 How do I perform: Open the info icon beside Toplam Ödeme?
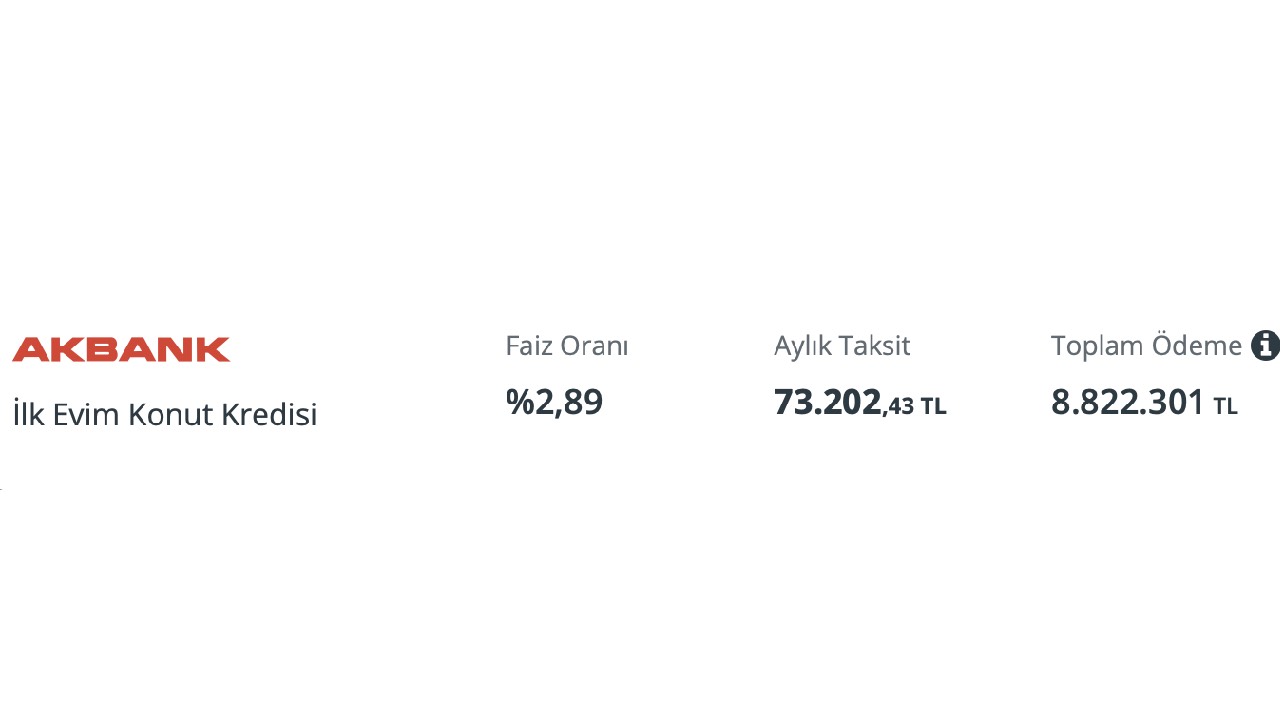coord(1265,346)
